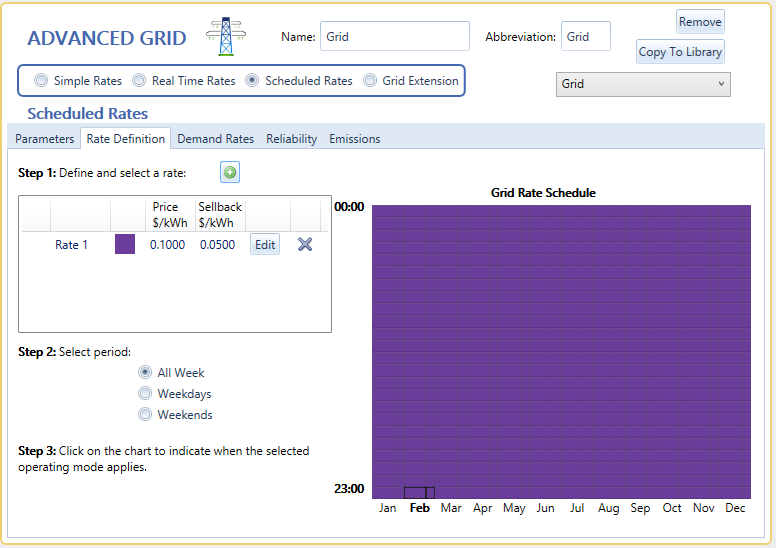Select the Simple Rates option
The width and height of the screenshot is (776, 548).
click(x=41, y=81)
